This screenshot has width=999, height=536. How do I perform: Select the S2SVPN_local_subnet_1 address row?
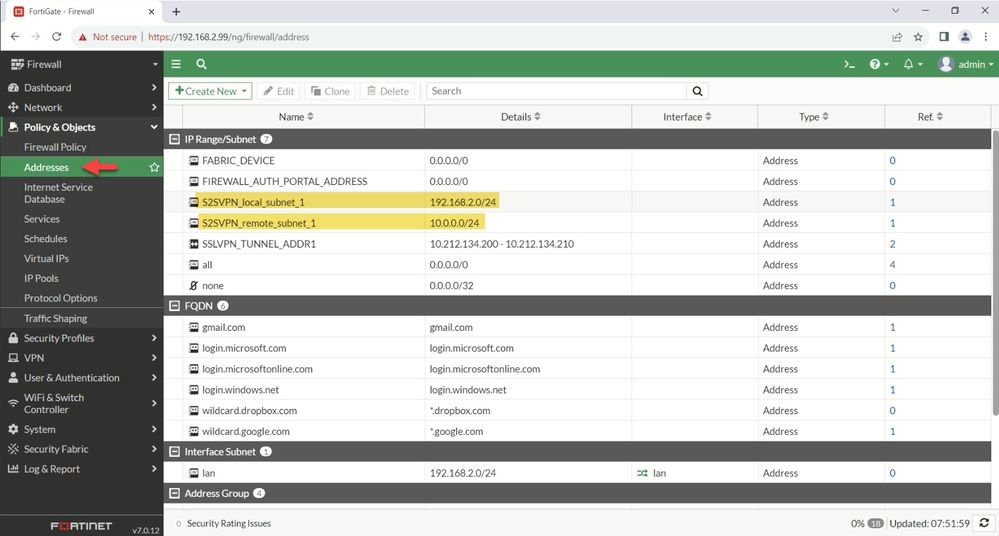coord(253,202)
